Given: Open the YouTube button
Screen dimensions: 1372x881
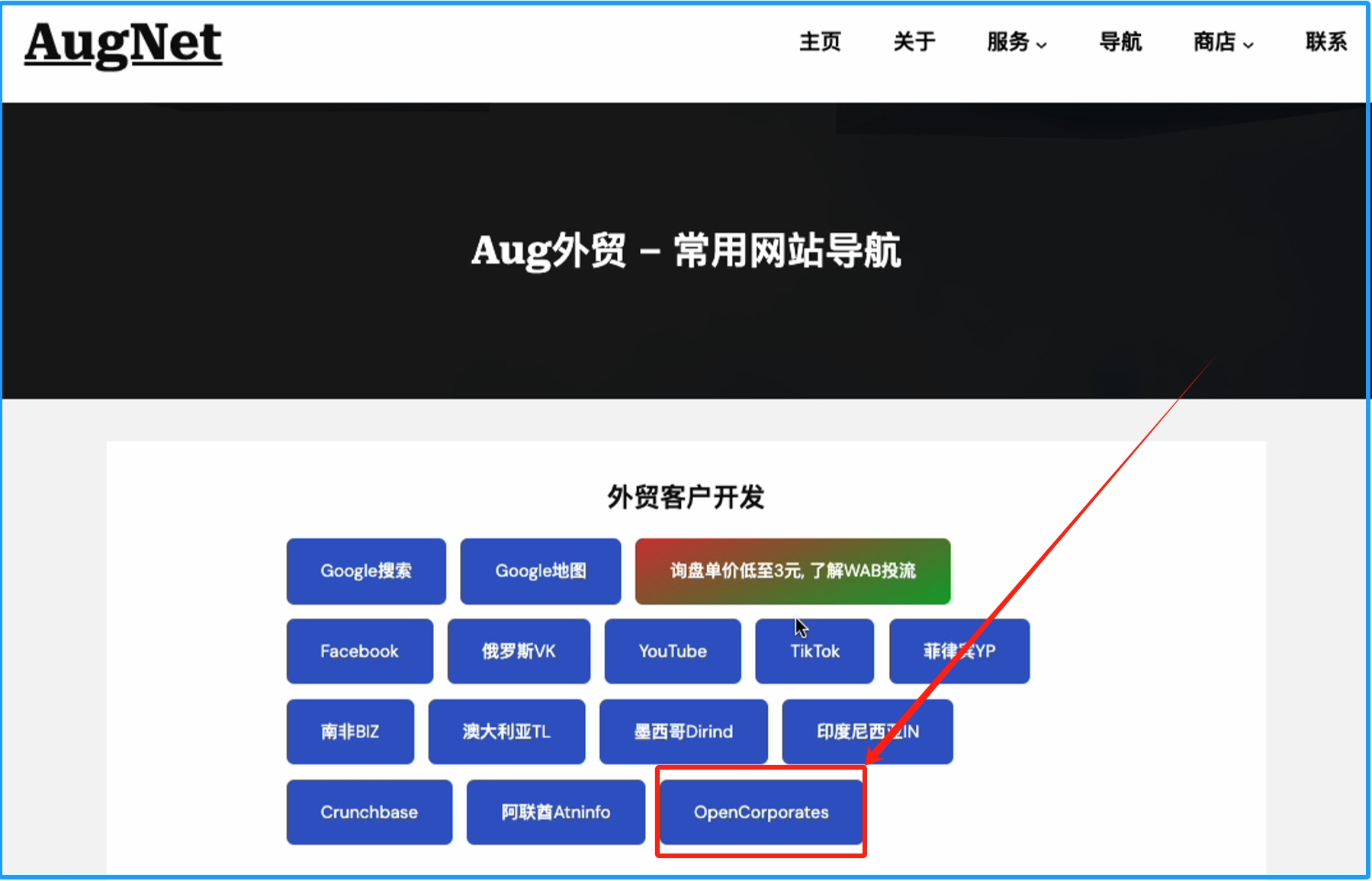Looking at the screenshot, I should pyautogui.click(x=673, y=651).
